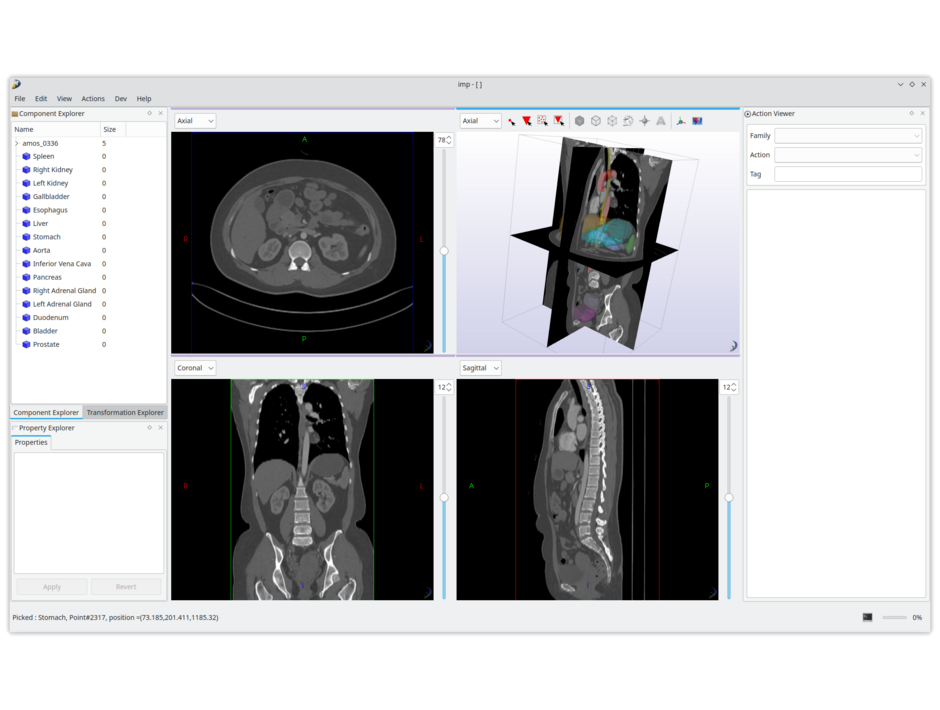Toggle the glyph crosshair icon in 3D toolbar
This screenshot has height=710, width=940.
coord(644,121)
